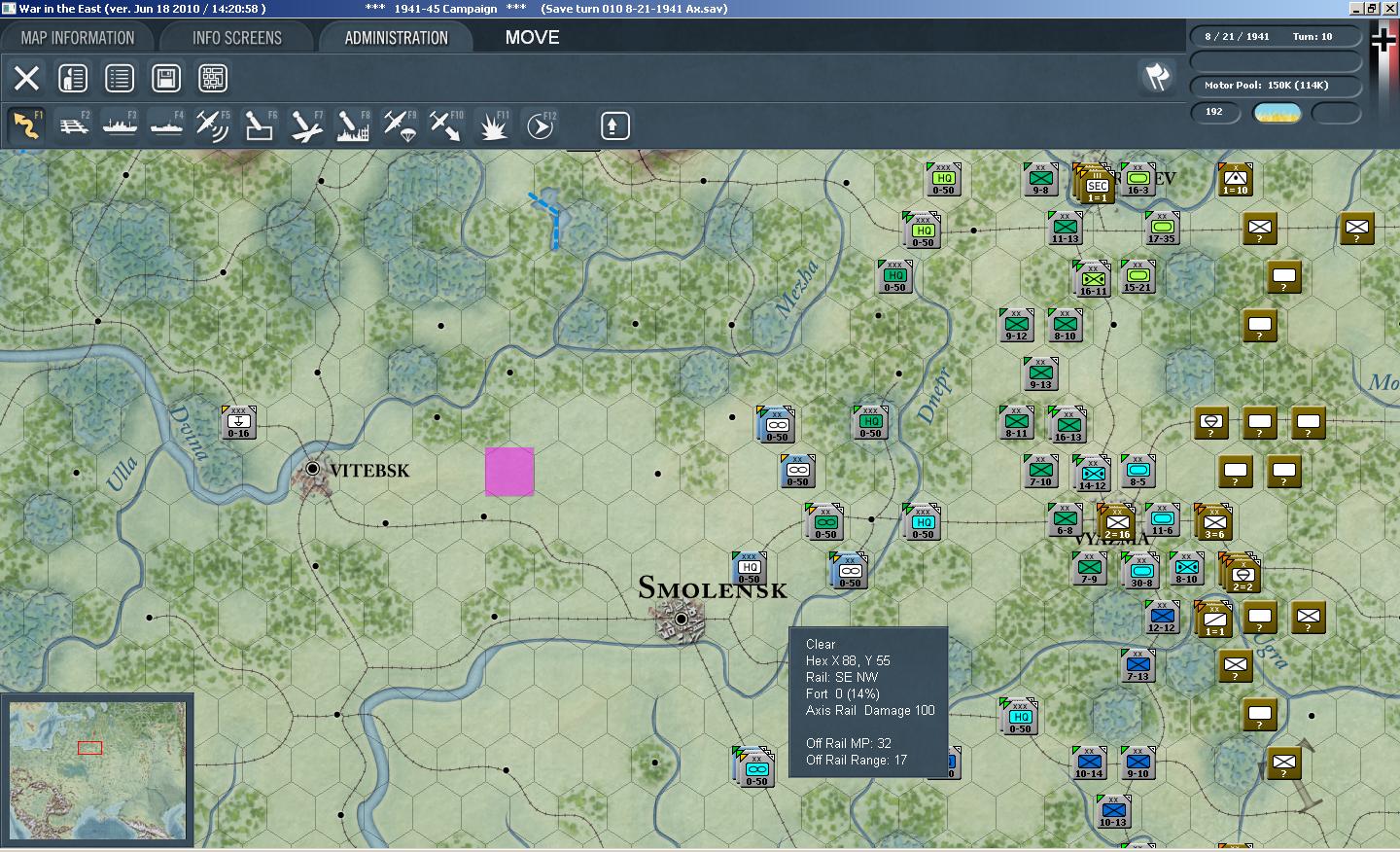Click the Motor Pool status box
This screenshot has height=852, width=1400.
1277,85
